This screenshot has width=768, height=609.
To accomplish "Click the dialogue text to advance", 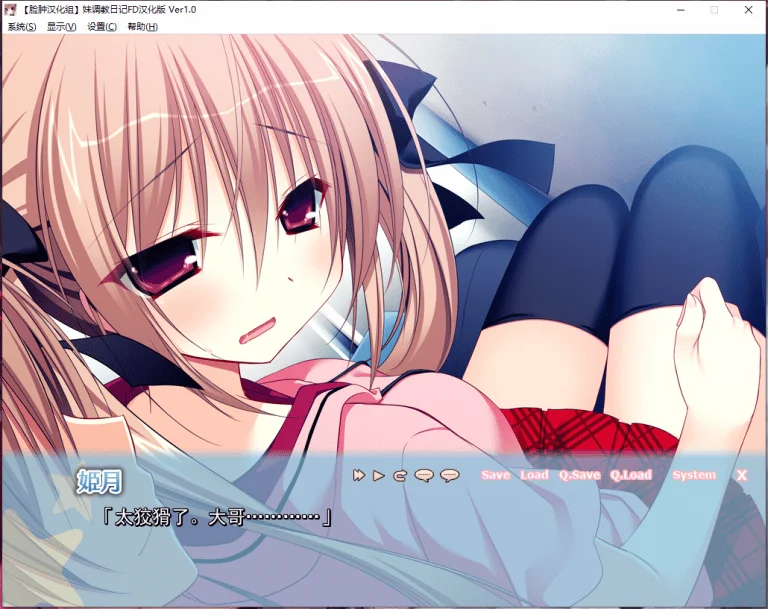I will [216, 518].
